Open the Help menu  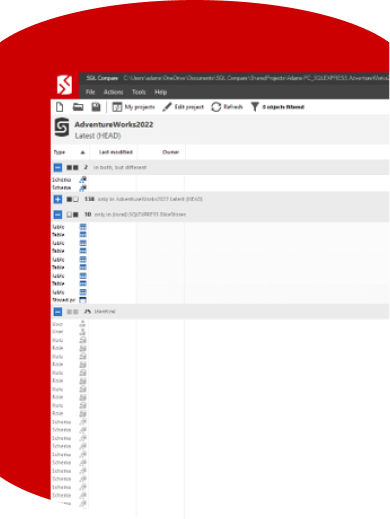click(x=161, y=92)
